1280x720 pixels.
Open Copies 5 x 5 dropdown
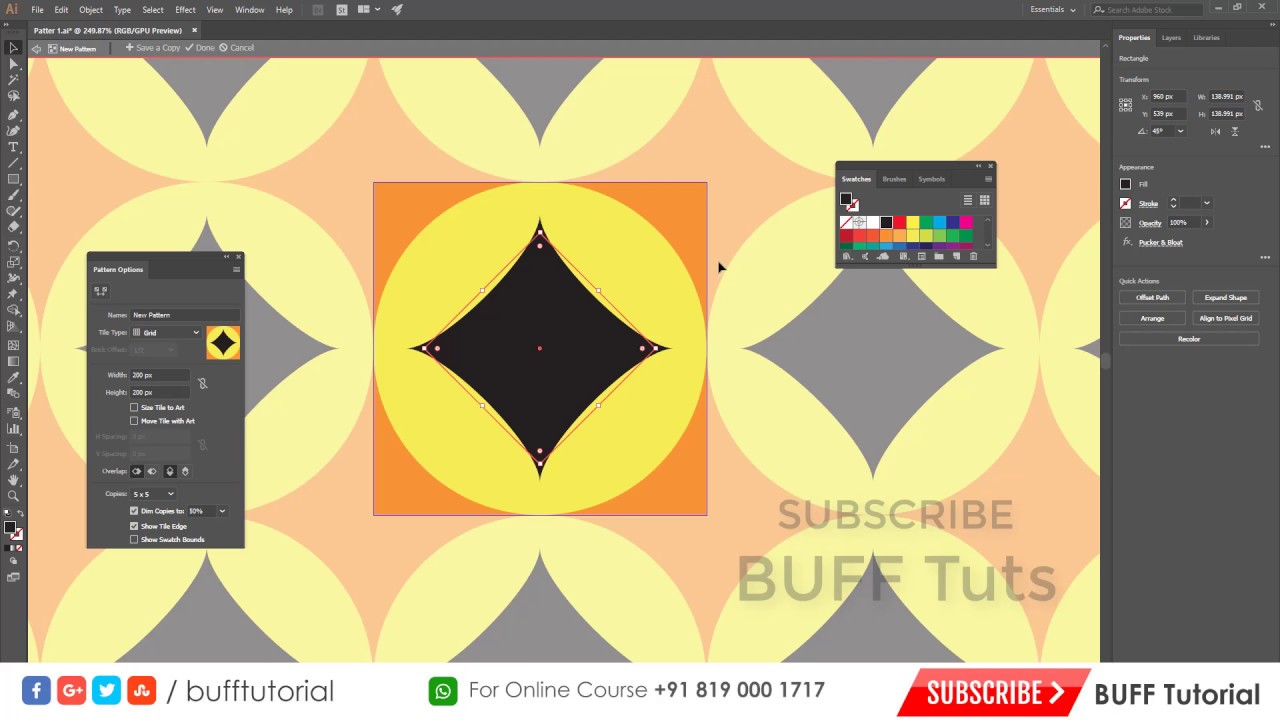[x=153, y=494]
